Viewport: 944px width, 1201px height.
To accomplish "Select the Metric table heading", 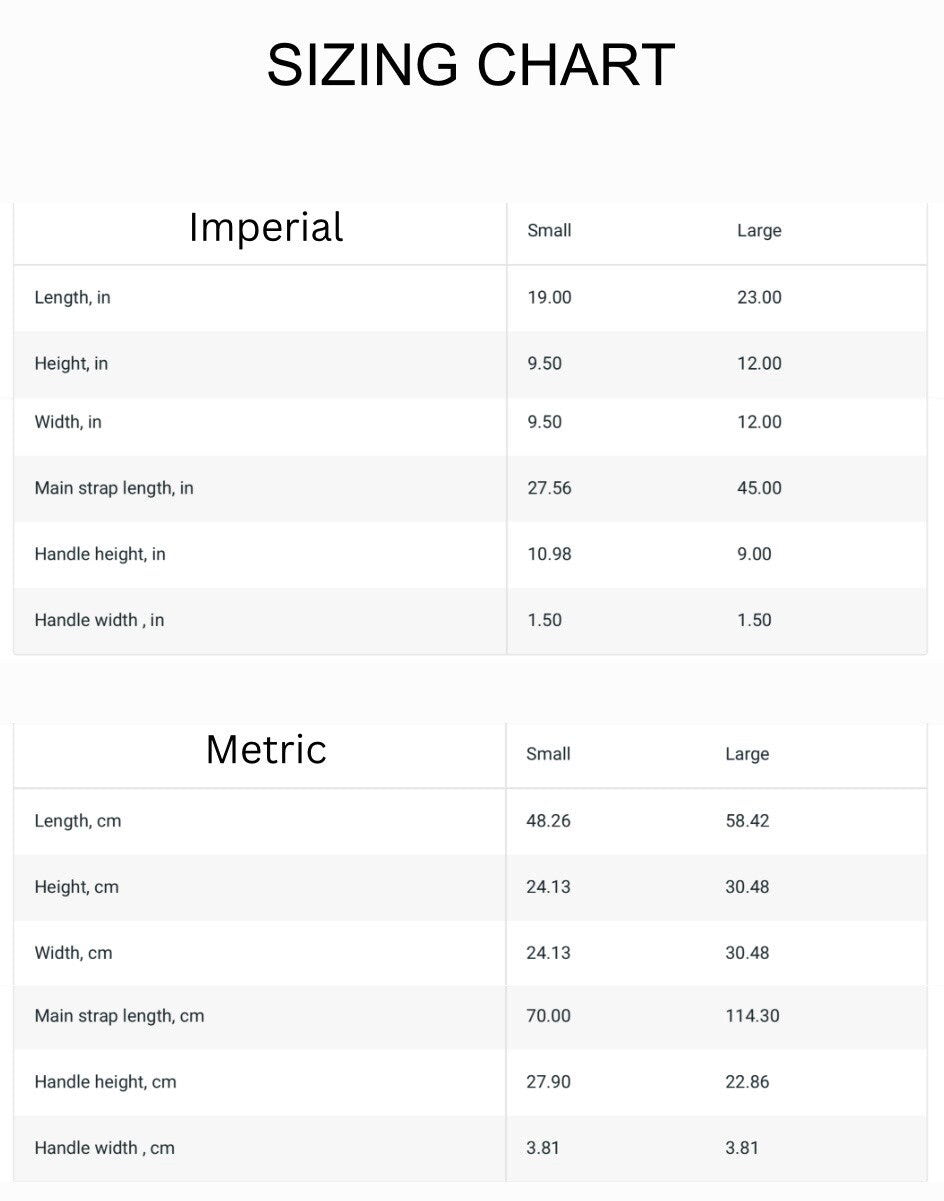I will 266,749.
